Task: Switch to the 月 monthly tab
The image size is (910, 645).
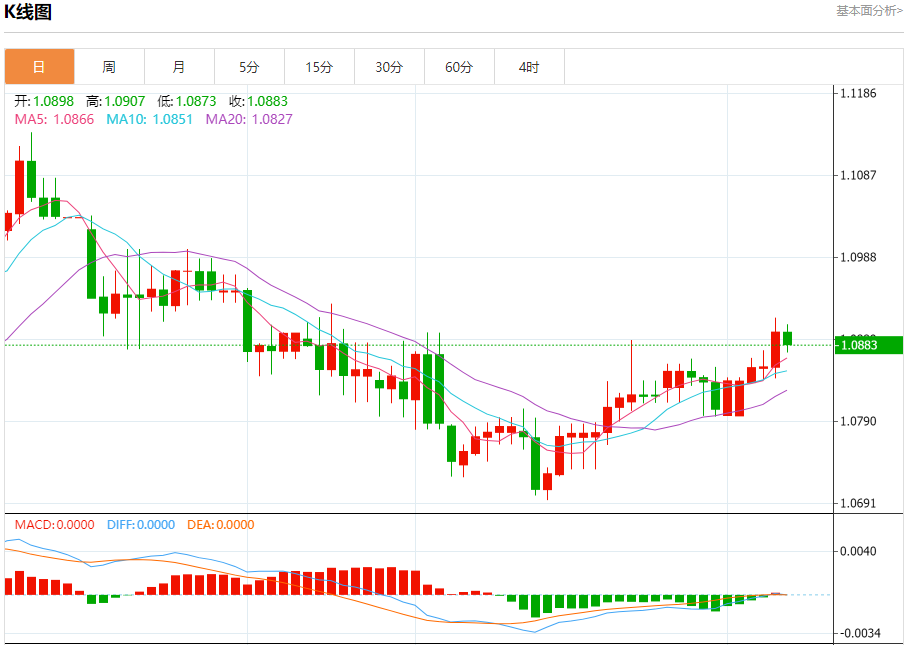Action: (x=179, y=67)
